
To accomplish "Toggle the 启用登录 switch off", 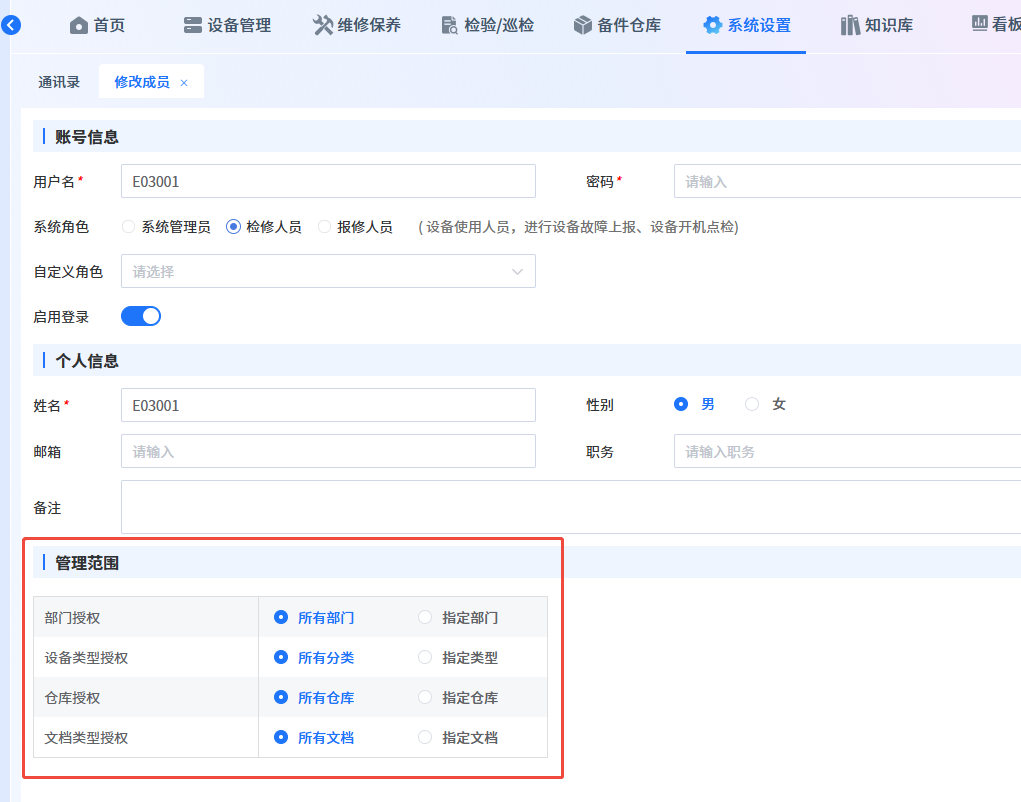I will coord(141,317).
